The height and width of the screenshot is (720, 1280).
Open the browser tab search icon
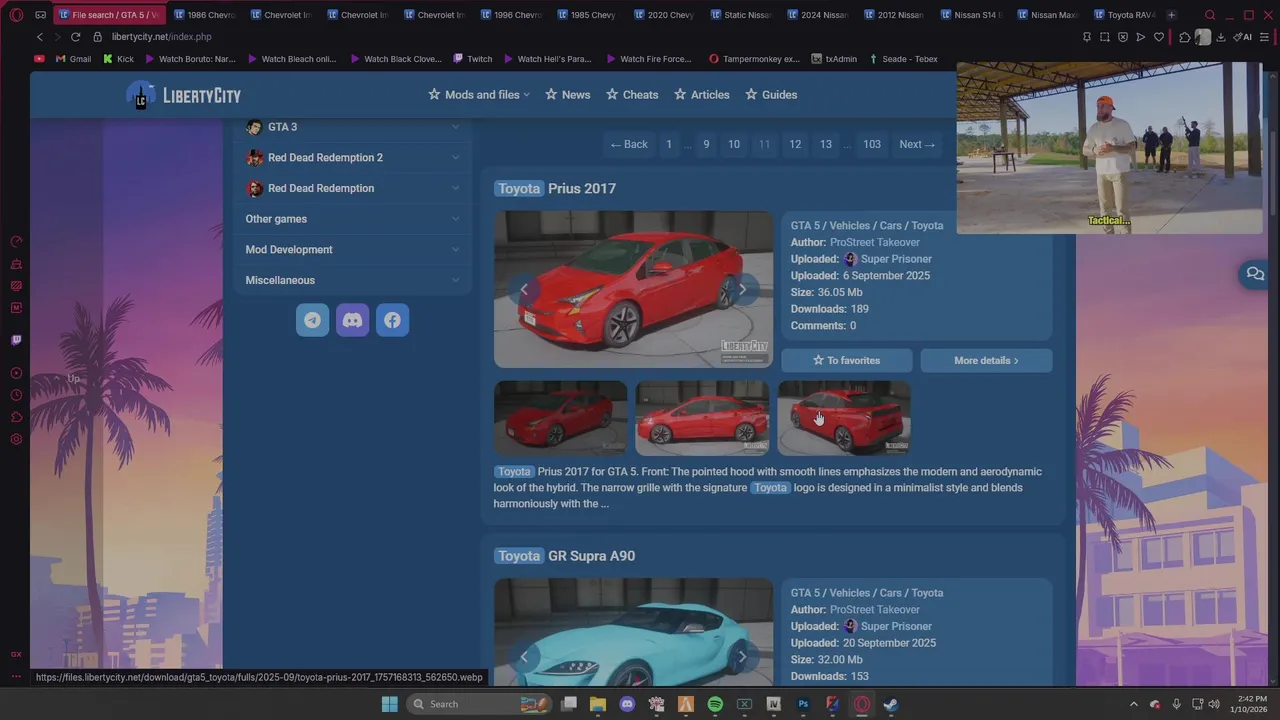(x=1210, y=15)
